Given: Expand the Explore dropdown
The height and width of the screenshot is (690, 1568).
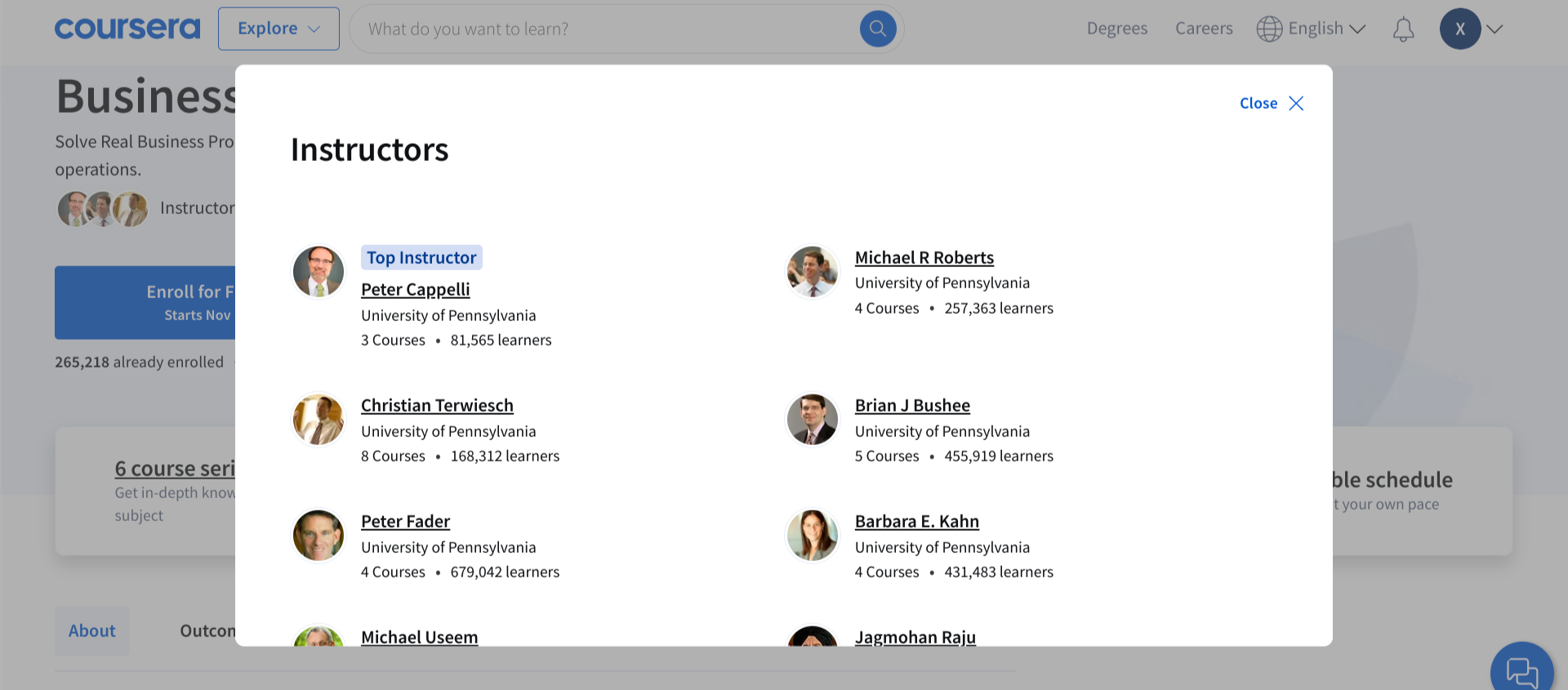Looking at the screenshot, I should point(278,29).
